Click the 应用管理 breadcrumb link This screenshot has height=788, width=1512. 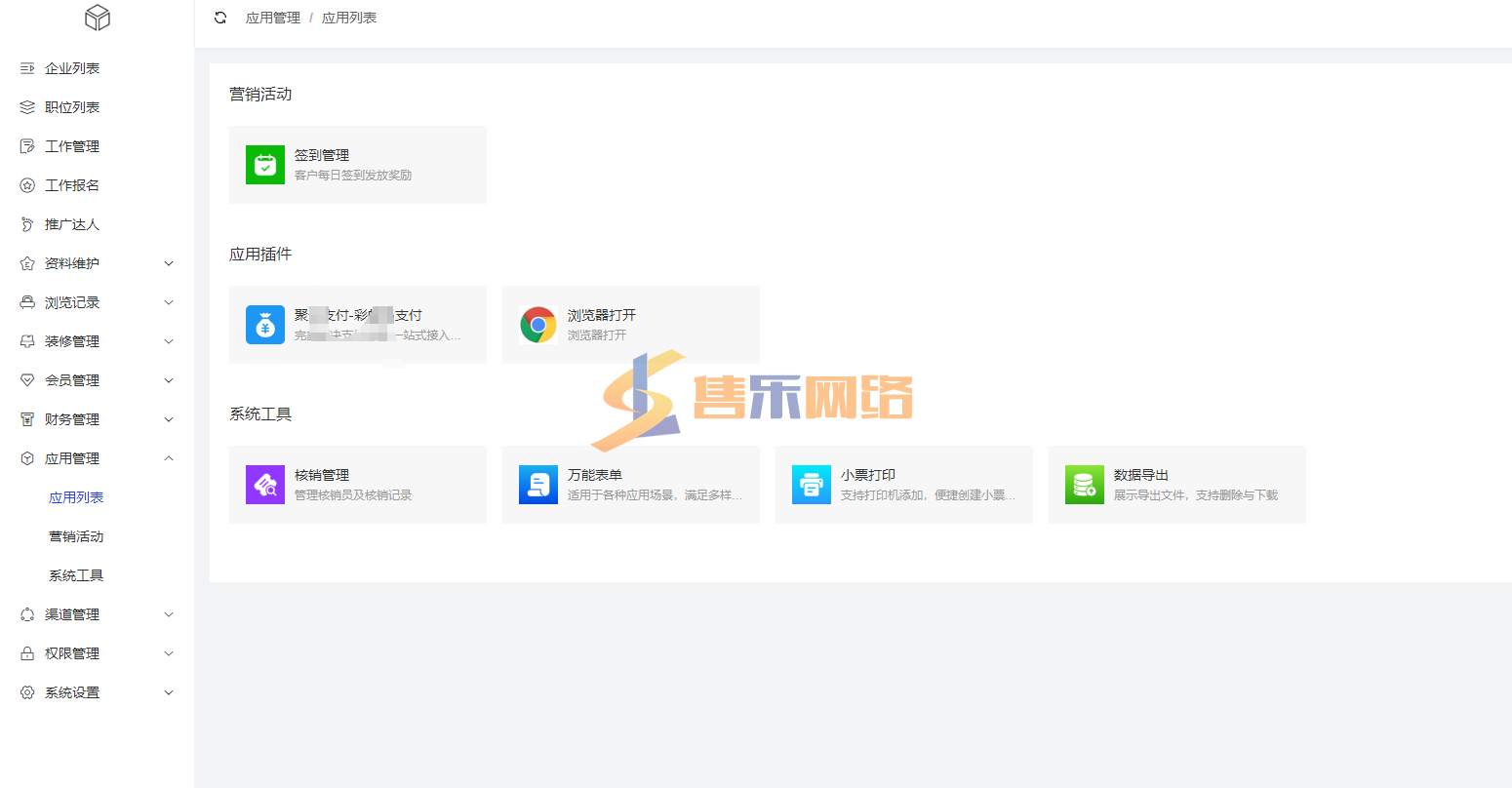[x=273, y=18]
